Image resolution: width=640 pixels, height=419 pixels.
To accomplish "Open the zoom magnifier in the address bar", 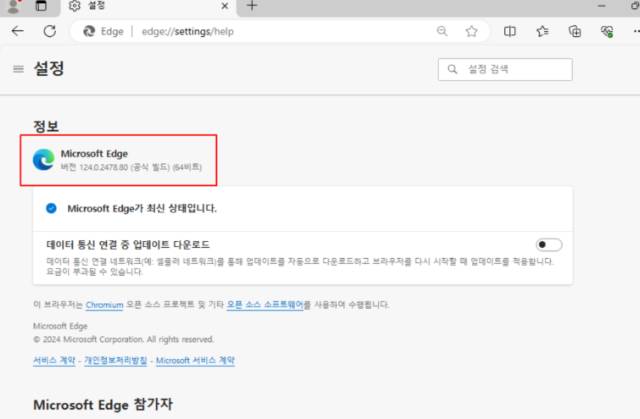I will [x=442, y=31].
